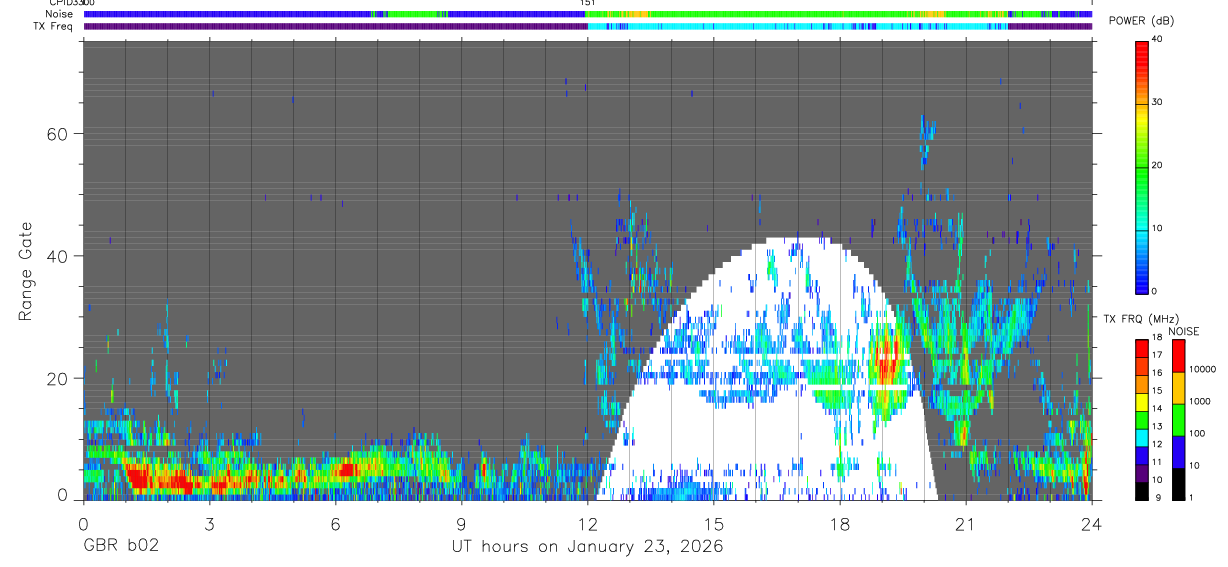The image size is (1228, 567).
Task: Click the 'GBR b02' radar label
Action: point(120,547)
